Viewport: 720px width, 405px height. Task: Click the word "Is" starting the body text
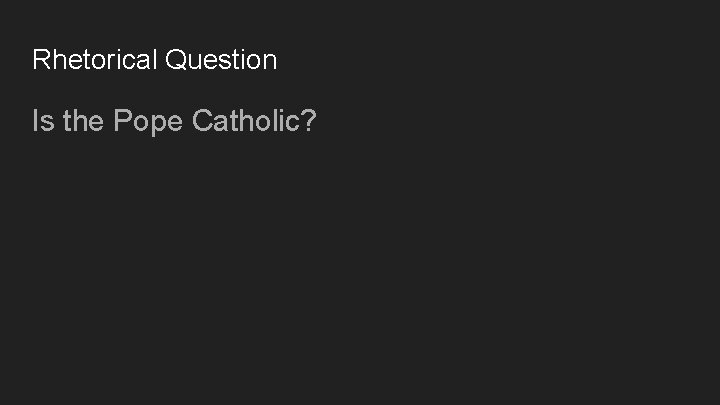point(42,123)
